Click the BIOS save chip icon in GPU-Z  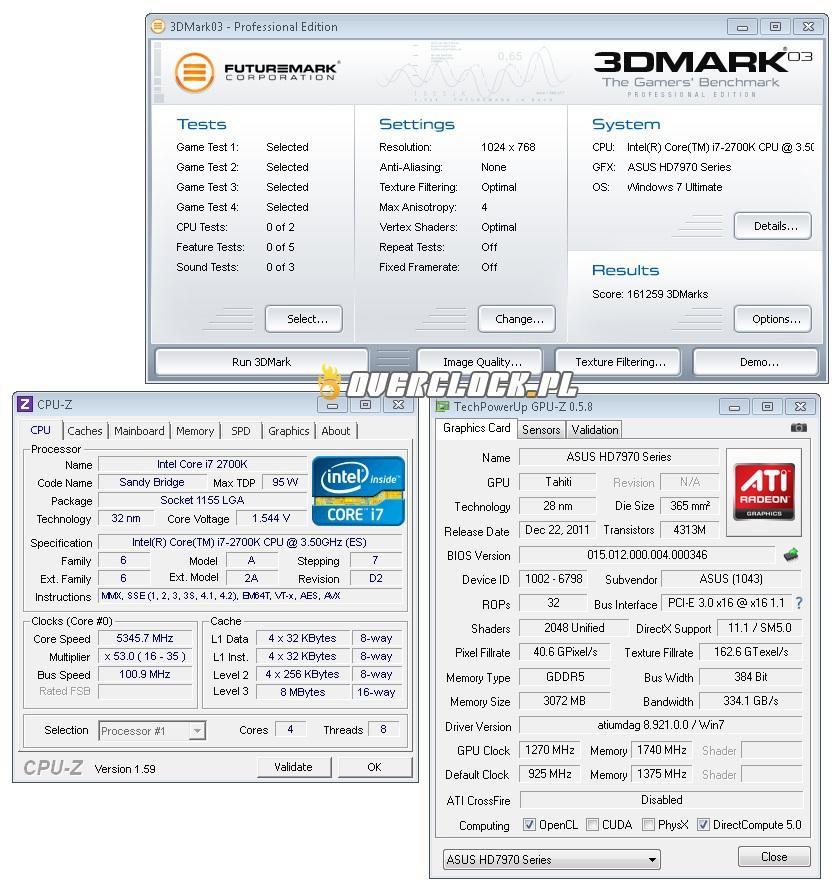pyautogui.click(x=791, y=555)
